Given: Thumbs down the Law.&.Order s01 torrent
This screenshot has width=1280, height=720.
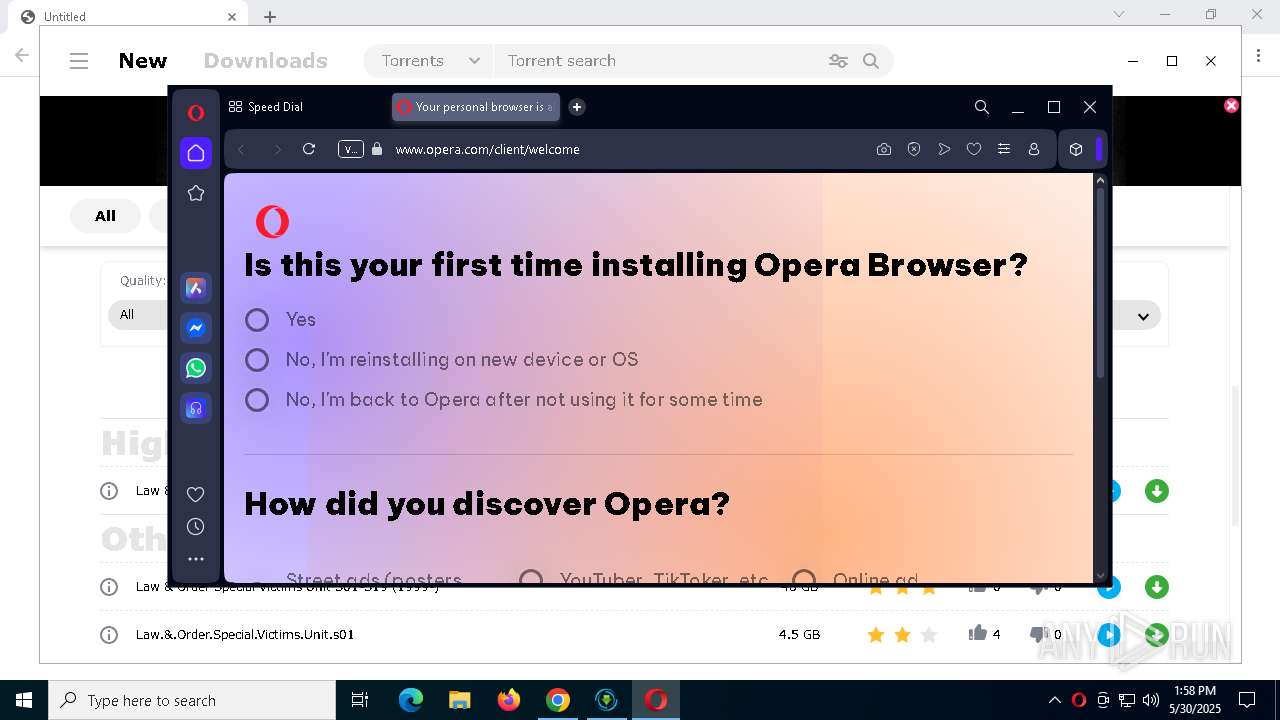Looking at the screenshot, I should click(x=1037, y=634).
